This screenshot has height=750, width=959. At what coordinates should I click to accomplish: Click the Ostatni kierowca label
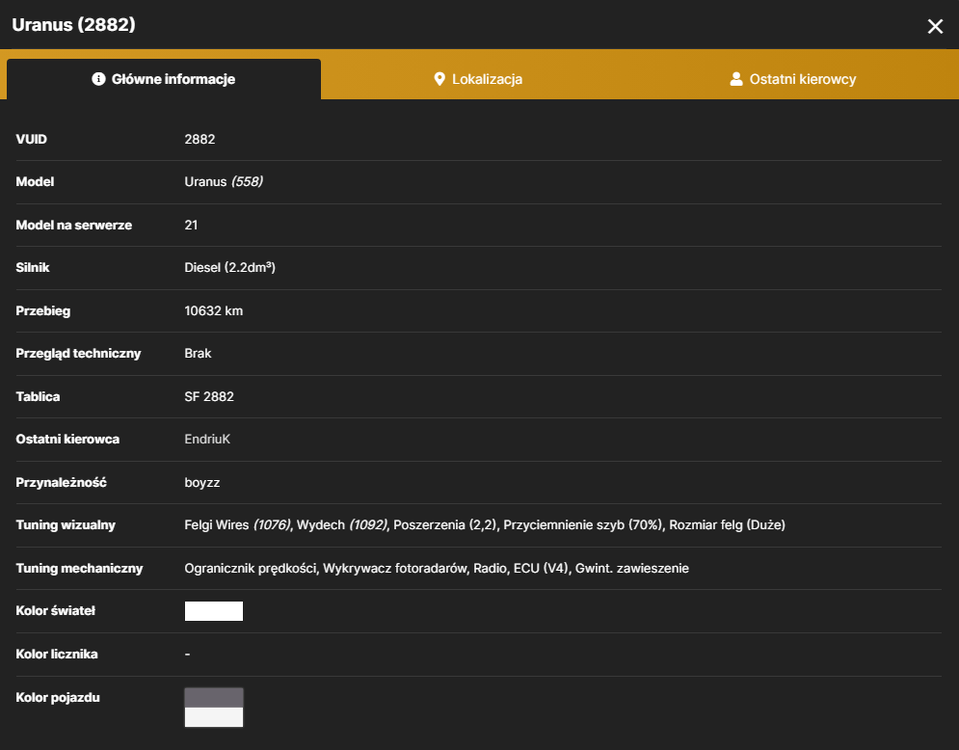pos(67,439)
